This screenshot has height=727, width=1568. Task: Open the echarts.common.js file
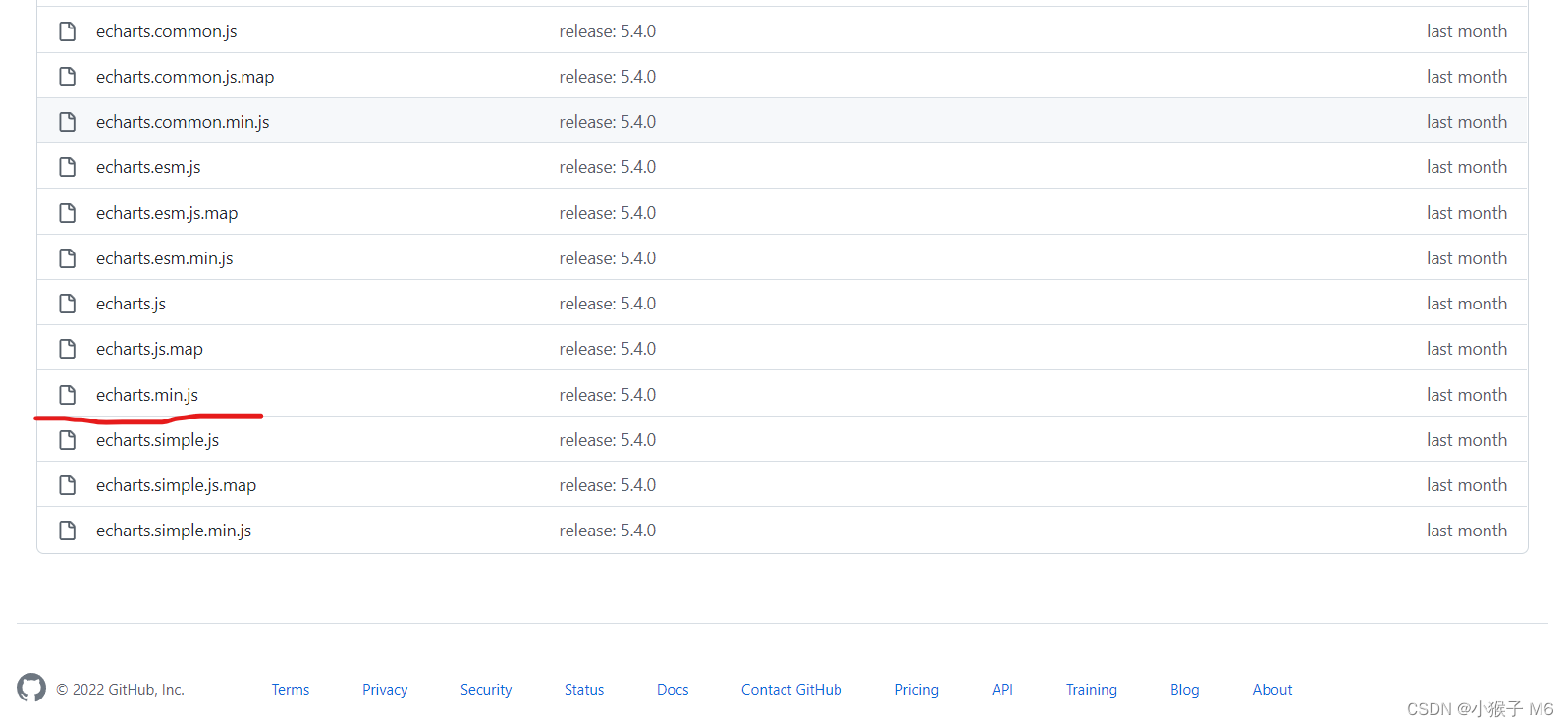tap(166, 31)
